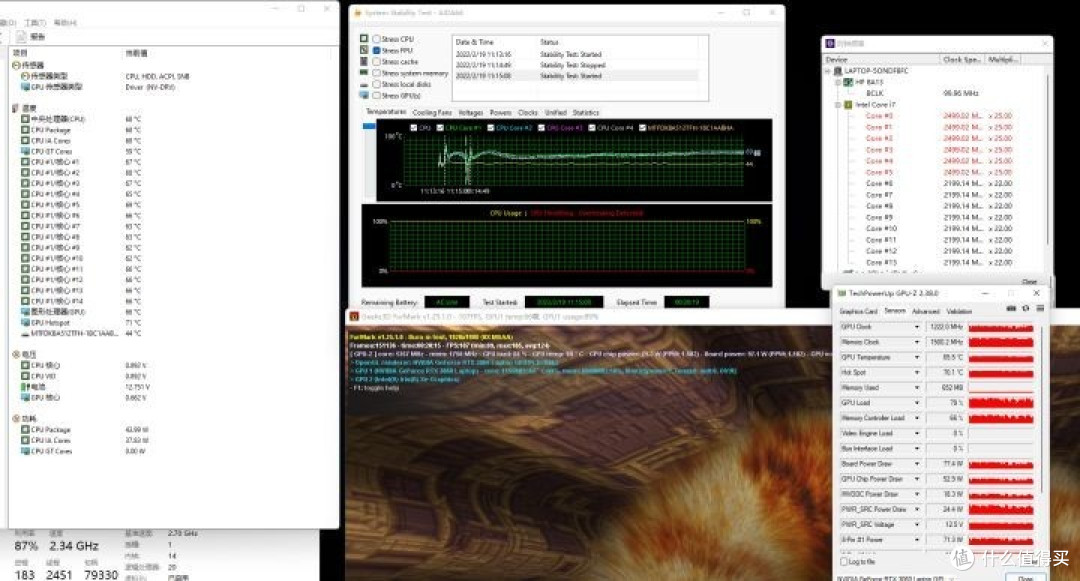Viewport: 1080px width, 581px height.
Task: Open the GPU Clock sensor dropdown
Action: [x=917, y=327]
